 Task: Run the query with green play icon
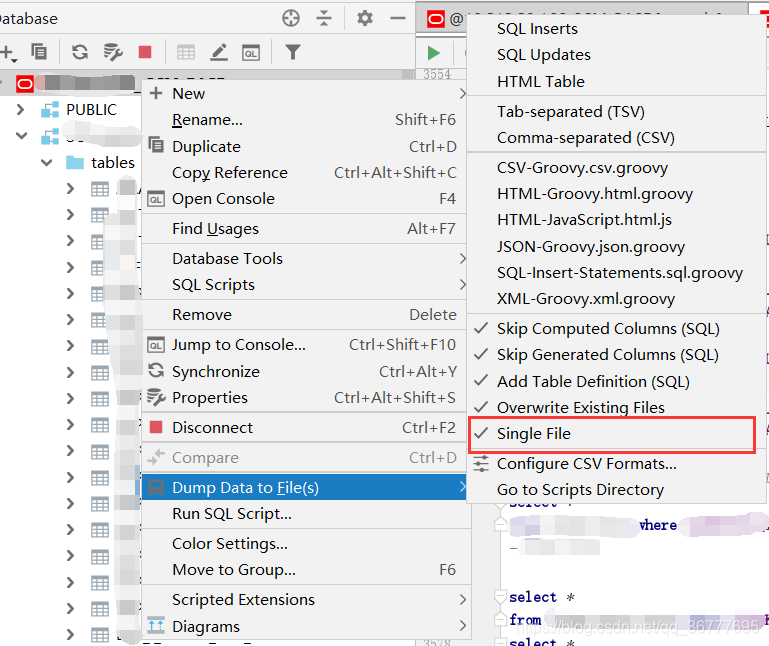434,52
